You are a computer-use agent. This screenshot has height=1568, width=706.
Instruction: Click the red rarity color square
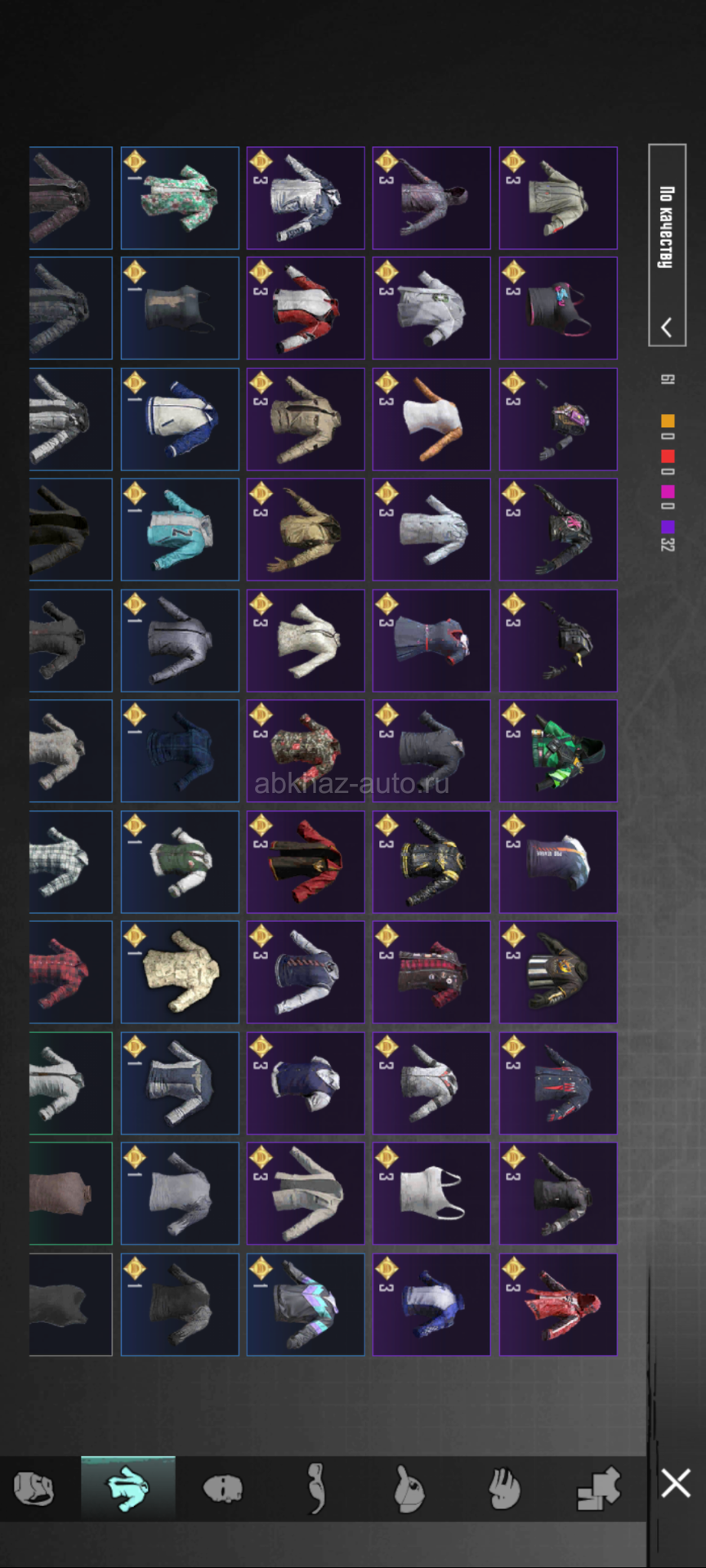pos(668,457)
